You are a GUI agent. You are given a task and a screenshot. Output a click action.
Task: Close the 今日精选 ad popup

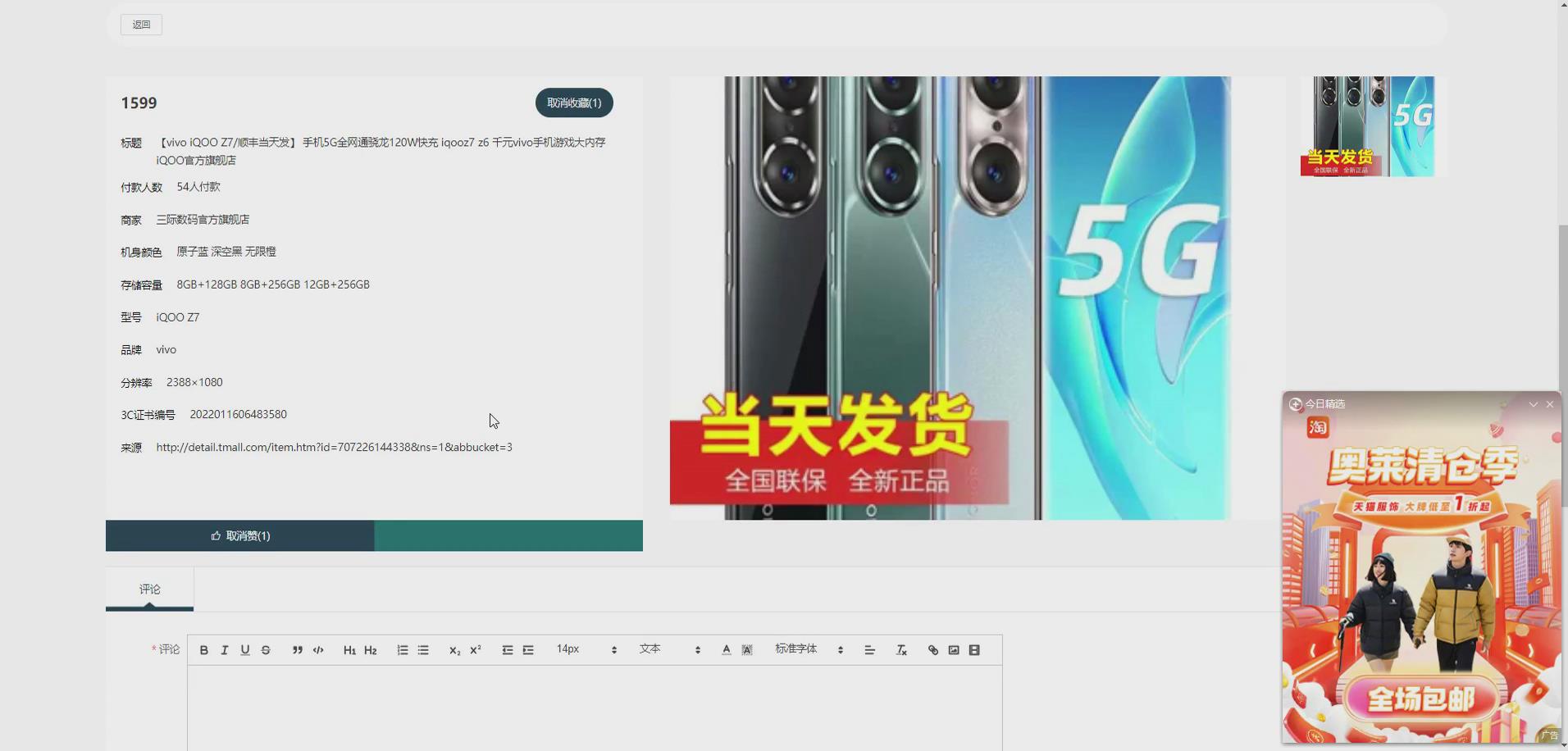tap(1550, 404)
